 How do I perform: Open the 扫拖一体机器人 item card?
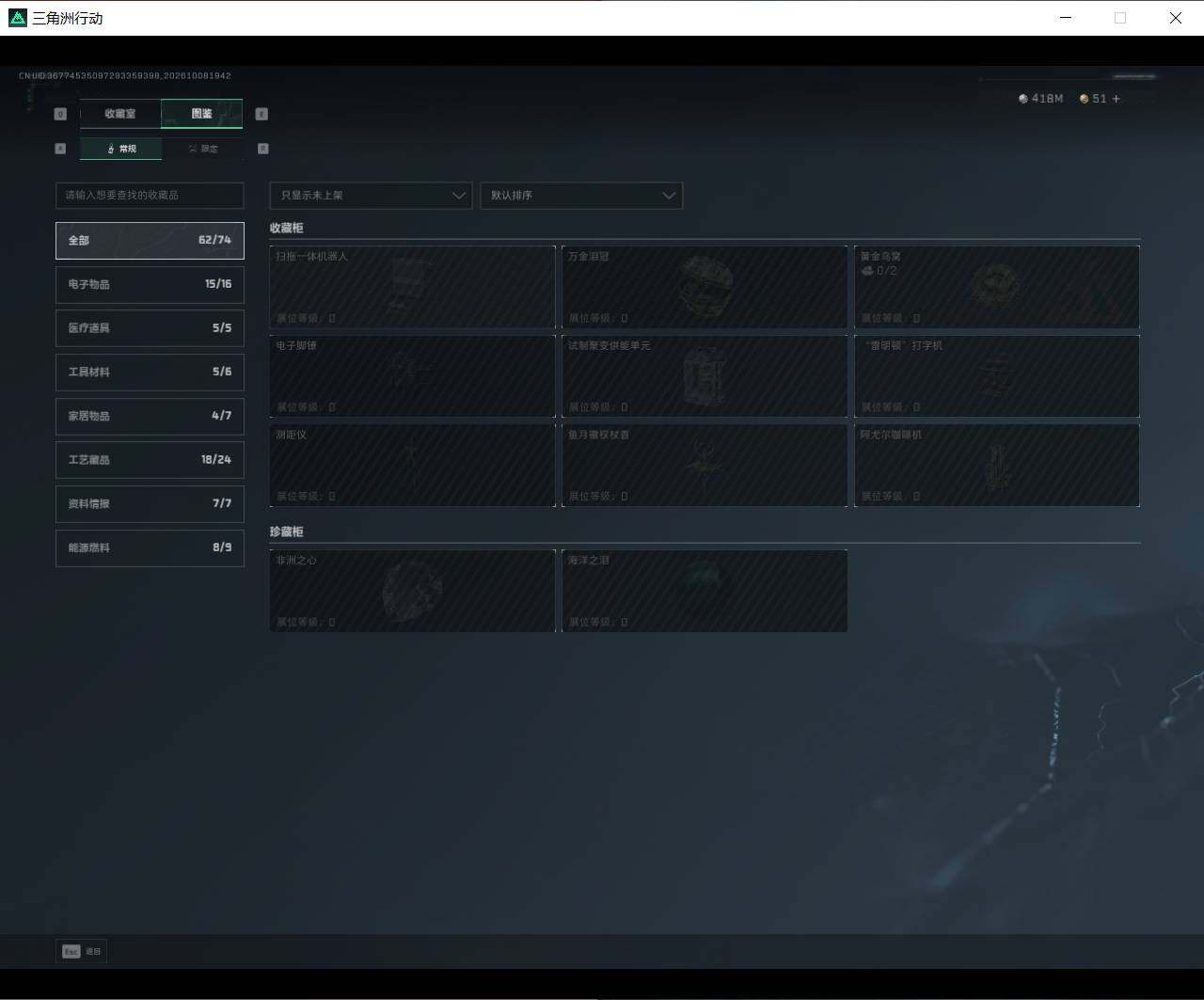pos(412,287)
